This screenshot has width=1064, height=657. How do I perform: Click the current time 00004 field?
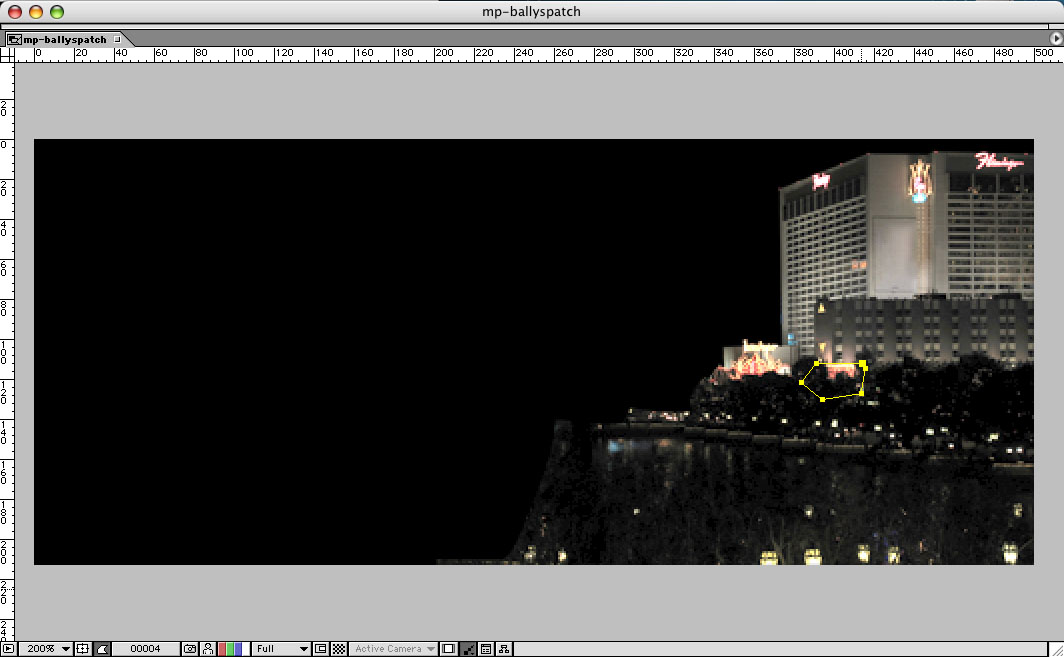[x=145, y=649]
